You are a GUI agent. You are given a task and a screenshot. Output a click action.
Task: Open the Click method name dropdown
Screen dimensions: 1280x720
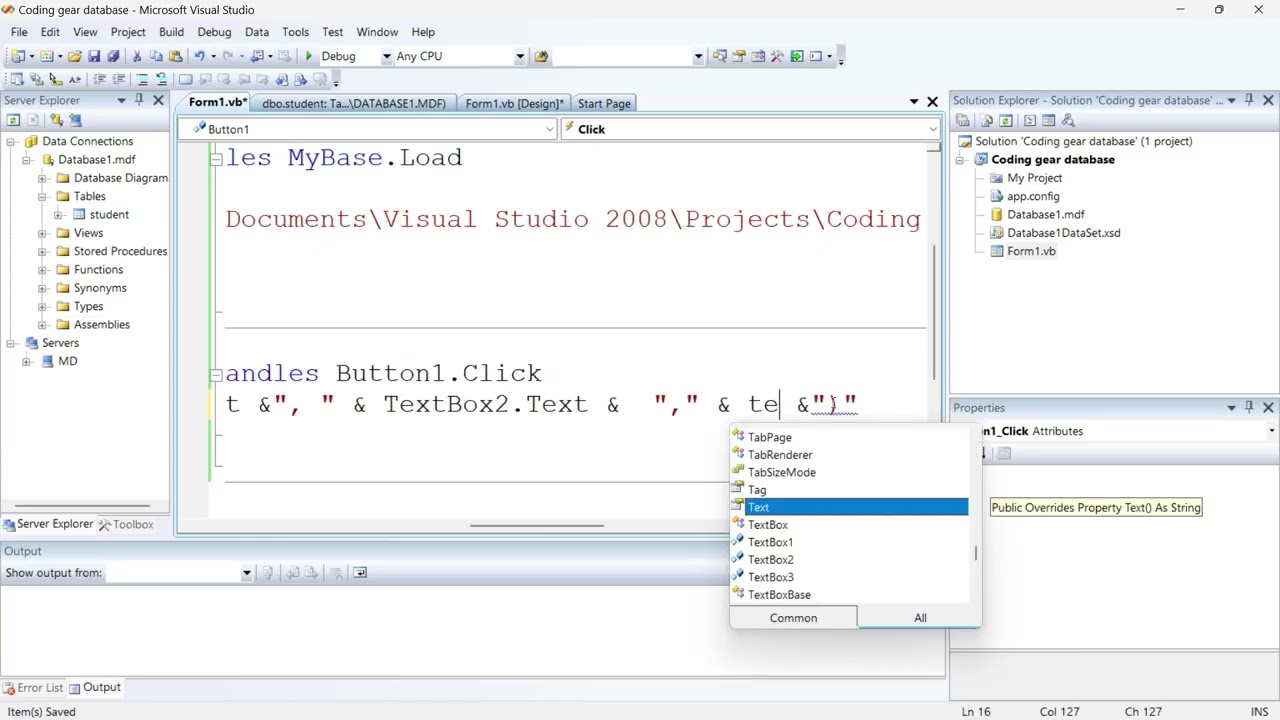pyautogui.click(x=933, y=129)
